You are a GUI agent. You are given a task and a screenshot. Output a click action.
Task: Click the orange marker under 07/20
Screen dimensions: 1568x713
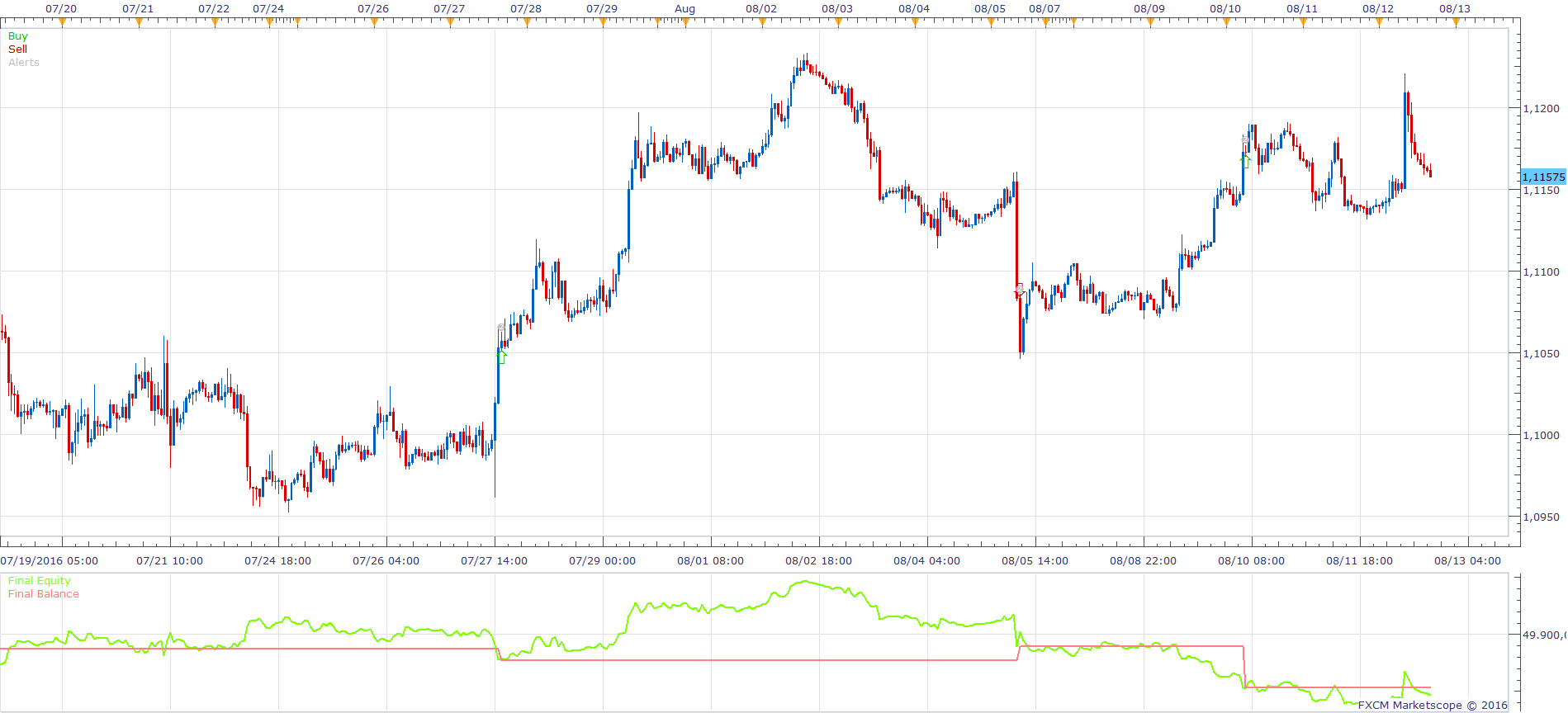(x=62, y=22)
